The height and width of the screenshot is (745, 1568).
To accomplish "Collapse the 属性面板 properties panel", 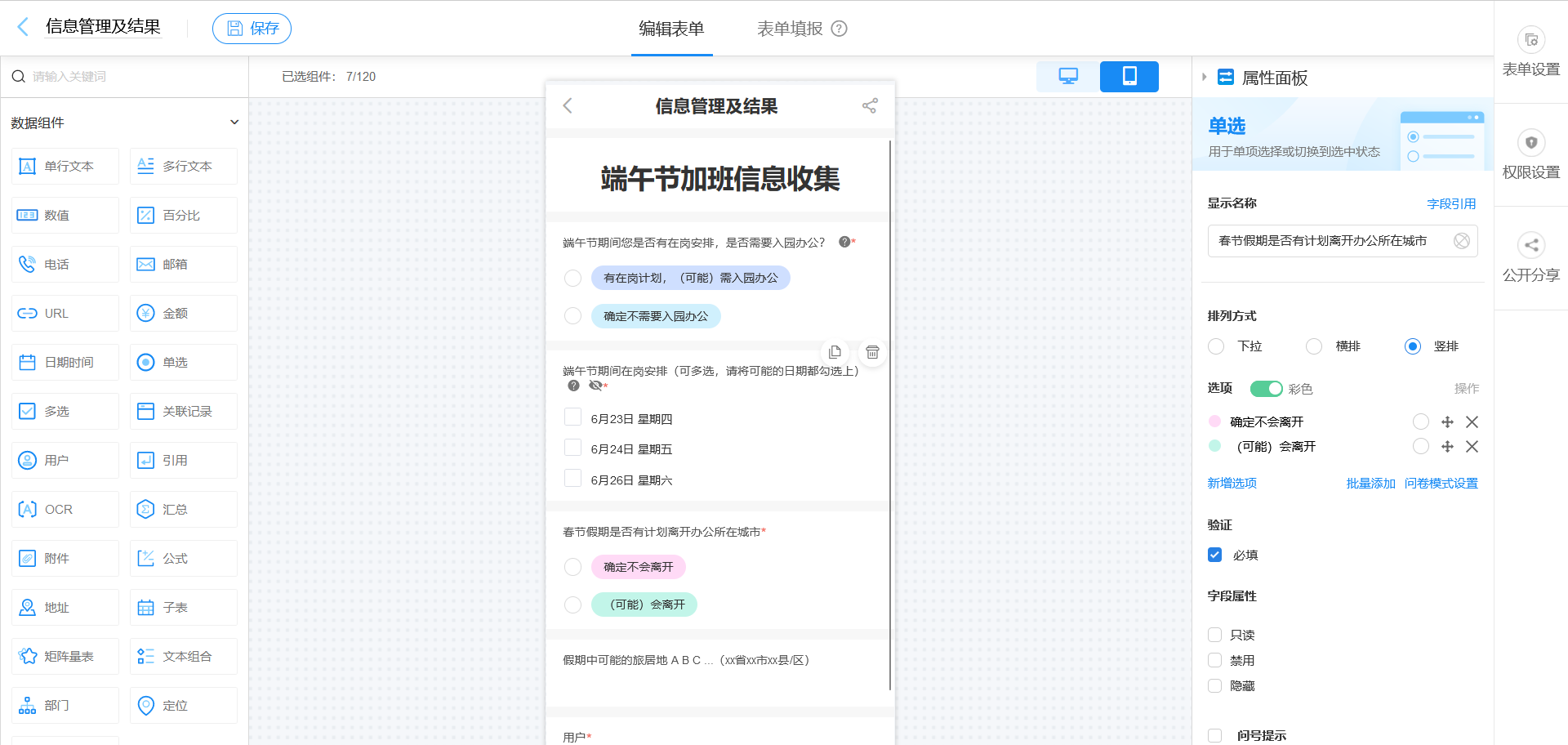I will point(1204,77).
